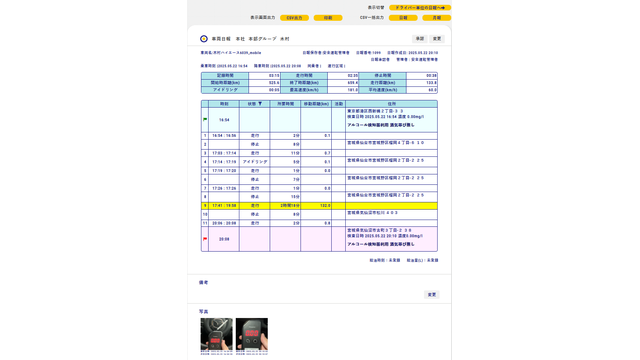
Task: Click the 変更 button beside 承認
Action: point(437,39)
